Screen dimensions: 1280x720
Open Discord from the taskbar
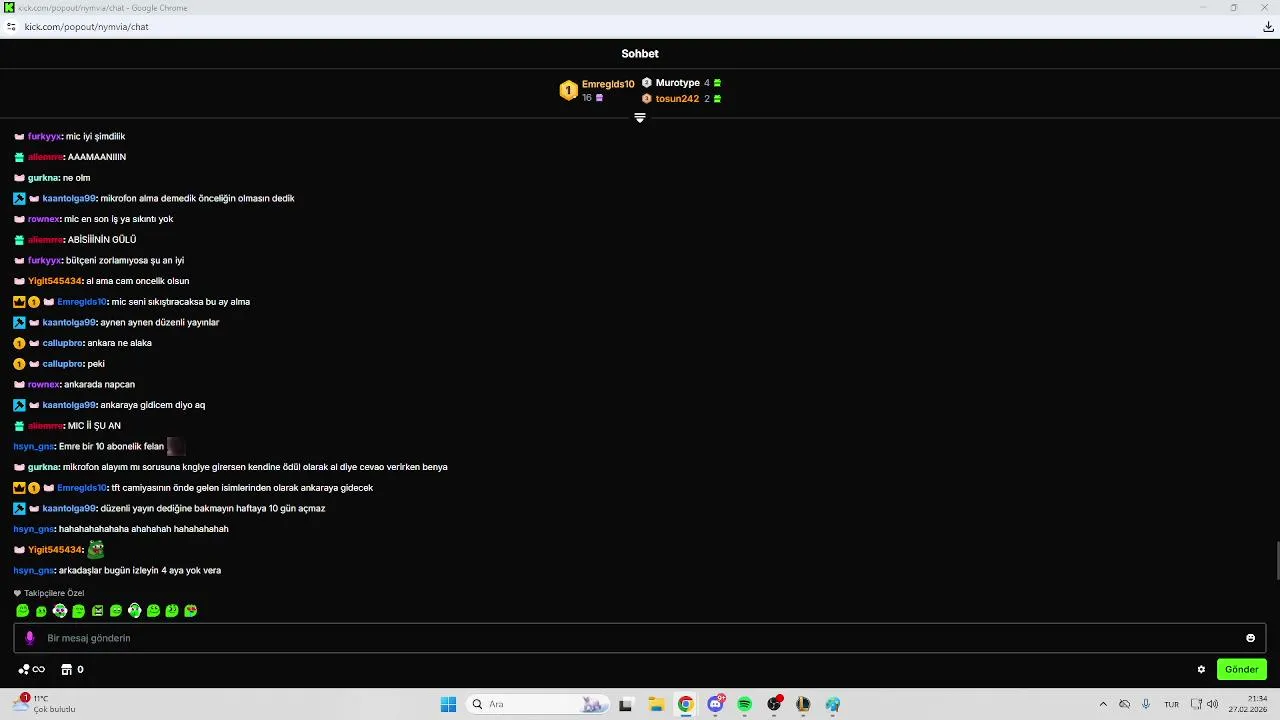(x=716, y=704)
